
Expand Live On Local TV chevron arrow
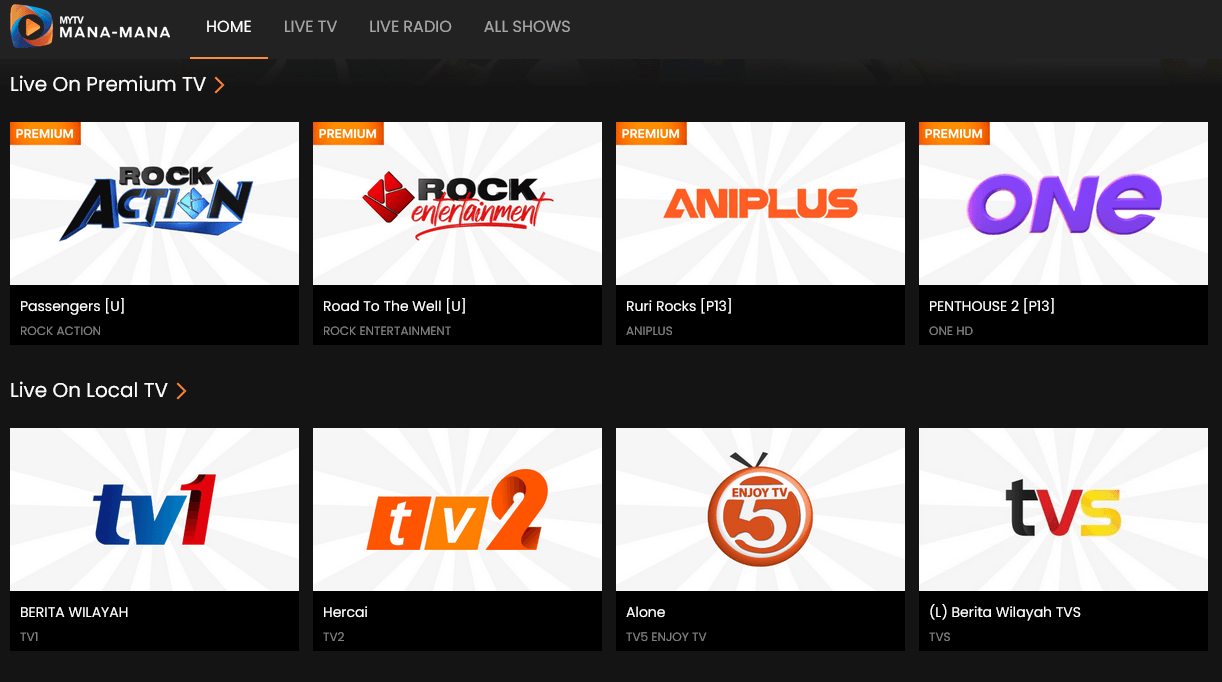pos(181,391)
